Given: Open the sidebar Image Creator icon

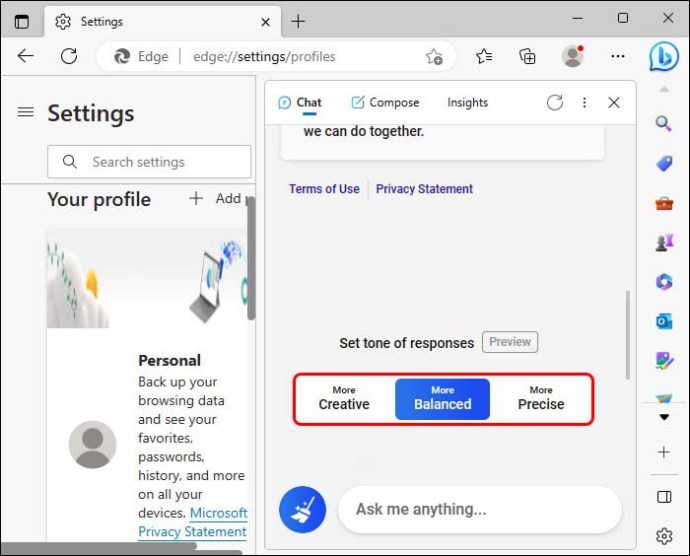Looking at the screenshot, I should click(664, 361).
